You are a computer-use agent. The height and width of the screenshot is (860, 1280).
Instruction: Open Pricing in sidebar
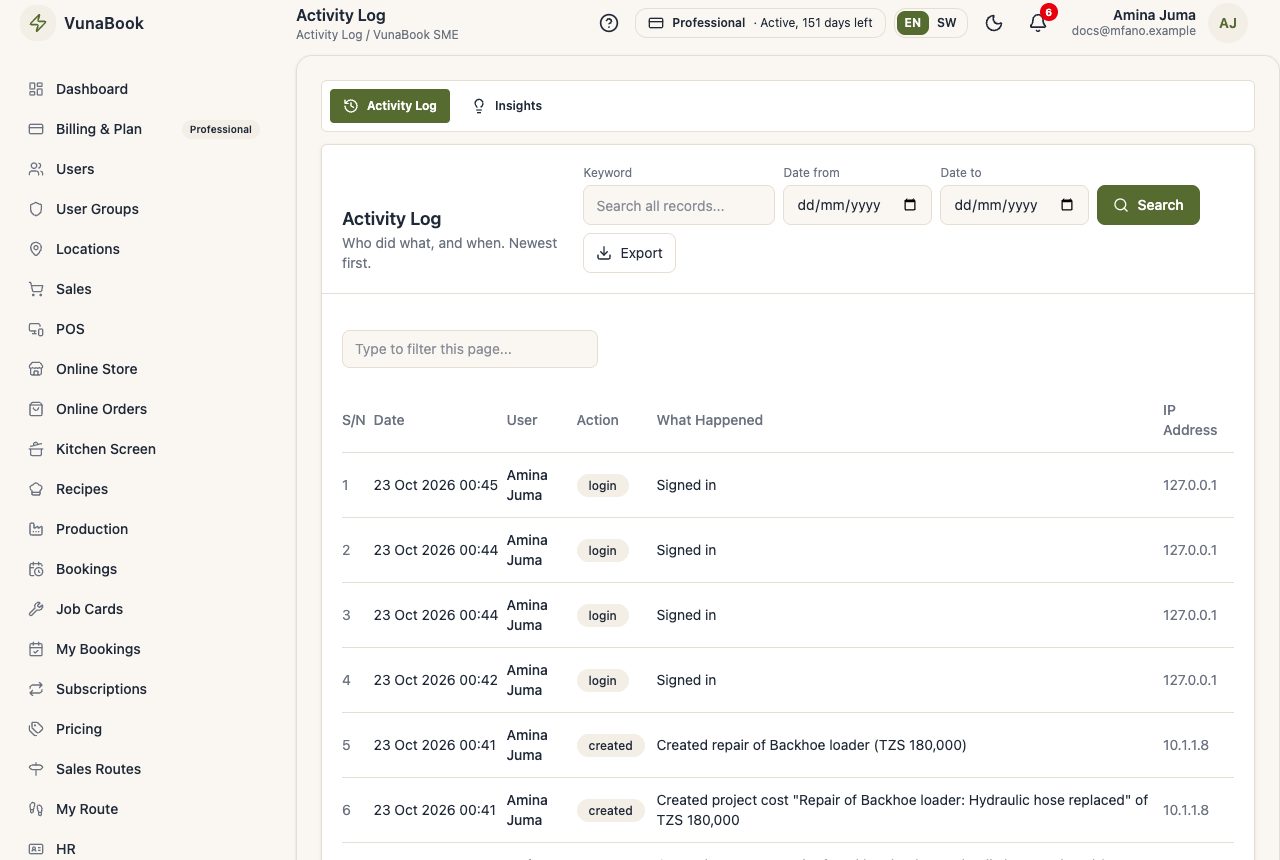tap(148, 729)
